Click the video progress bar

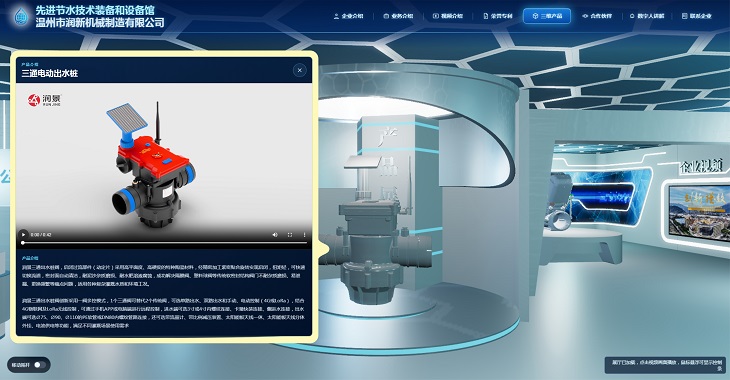(x=165, y=243)
